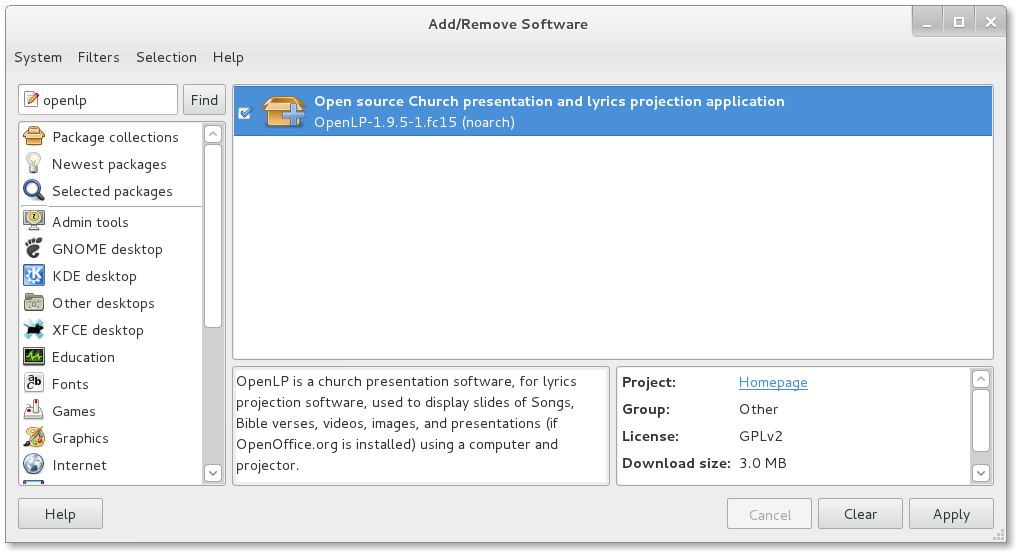The image size is (1016, 552).
Task: Click the Help button at bottom left
Action: click(60, 514)
